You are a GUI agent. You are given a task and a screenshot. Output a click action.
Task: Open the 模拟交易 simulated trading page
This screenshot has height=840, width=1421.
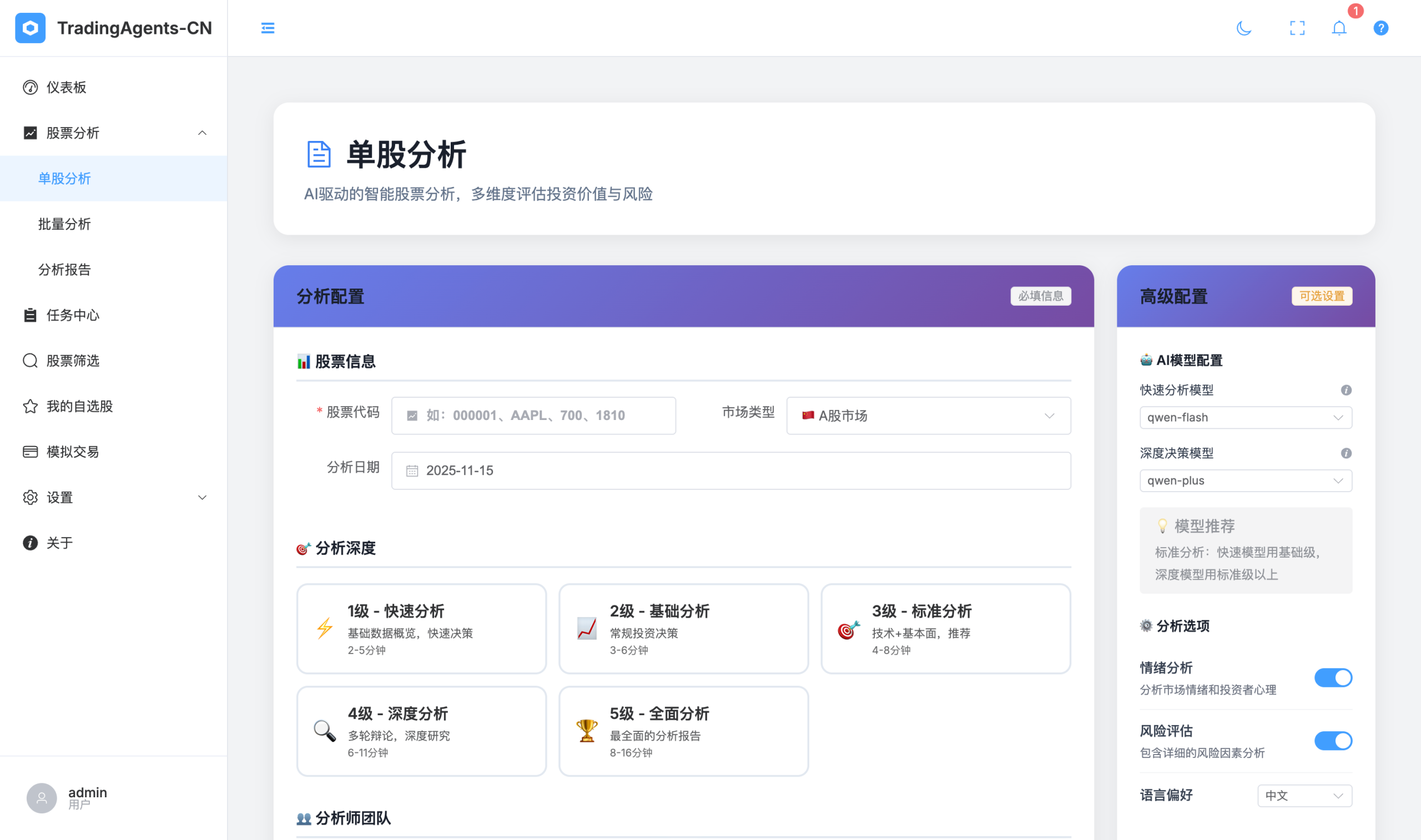[x=73, y=452]
